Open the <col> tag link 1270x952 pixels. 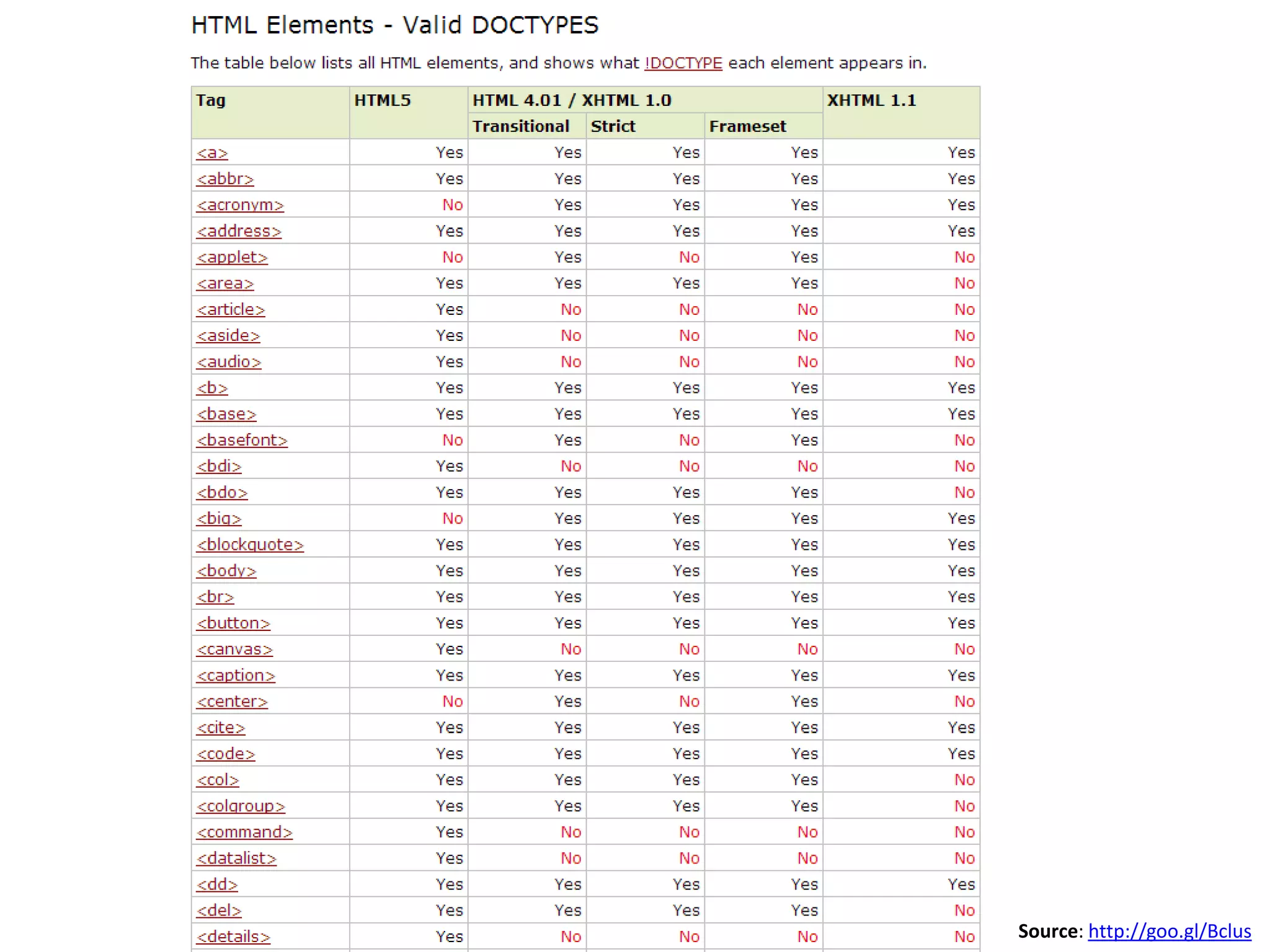point(218,780)
